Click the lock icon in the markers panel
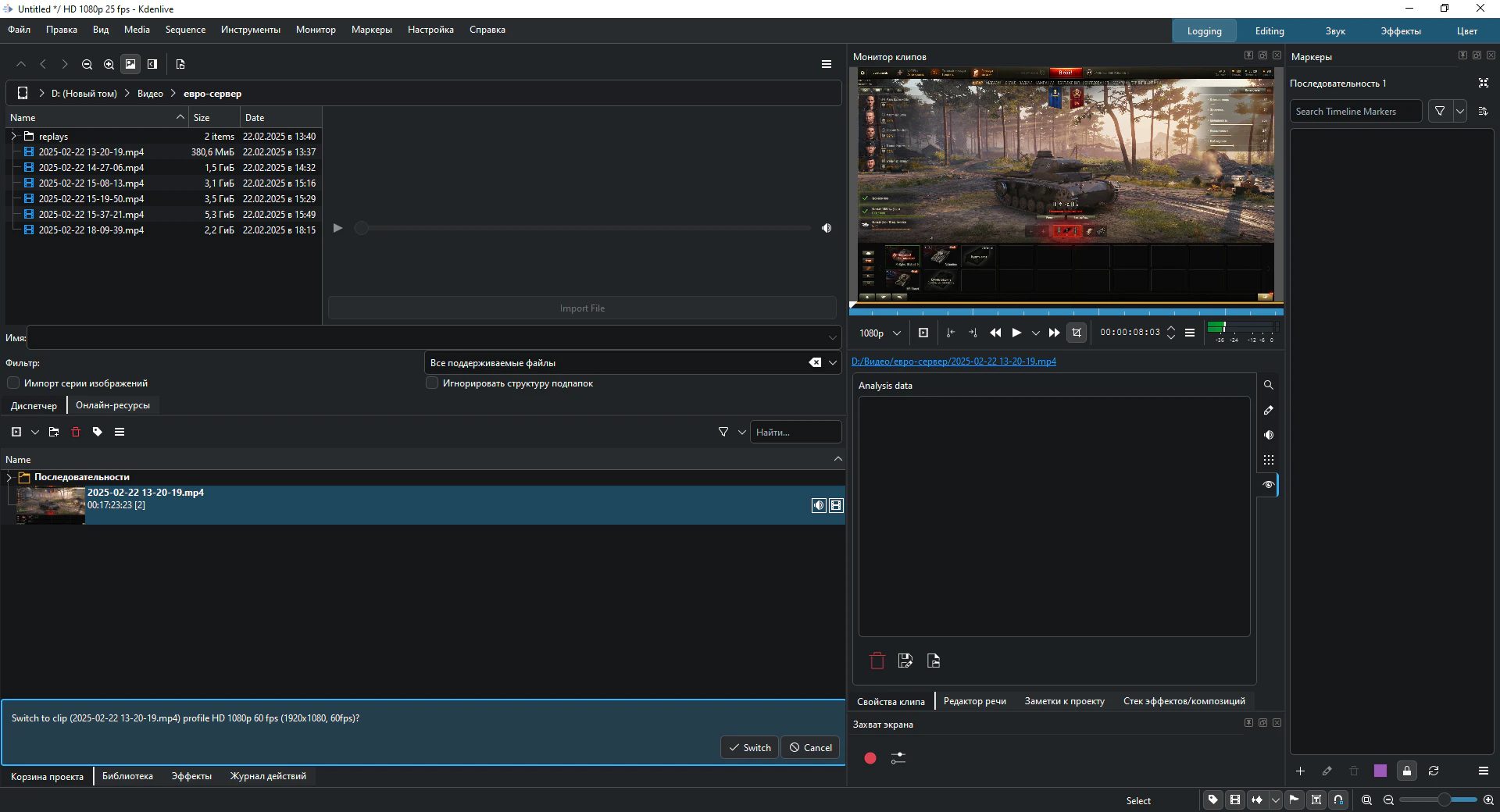The width and height of the screenshot is (1500, 812). click(1407, 771)
